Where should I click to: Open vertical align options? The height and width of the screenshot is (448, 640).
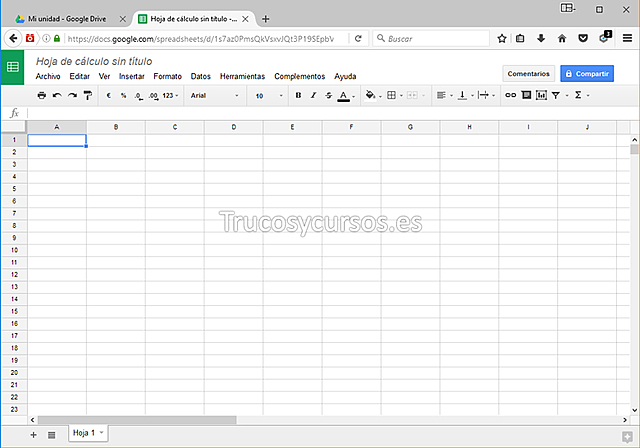click(x=466, y=95)
